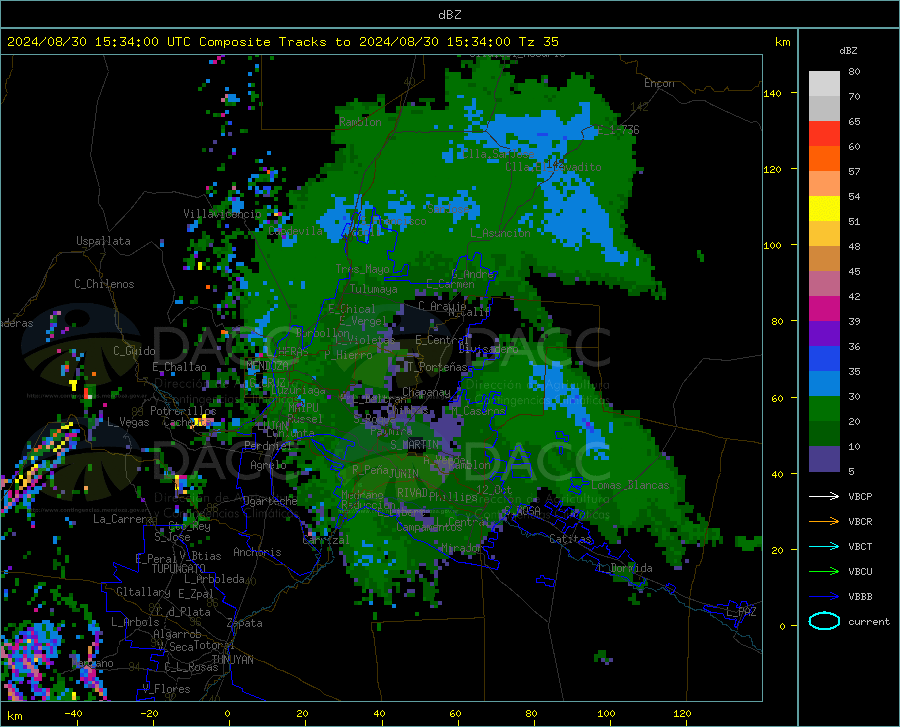Click the orange VBCR arrow legend icon
900x727 pixels.
point(824,521)
